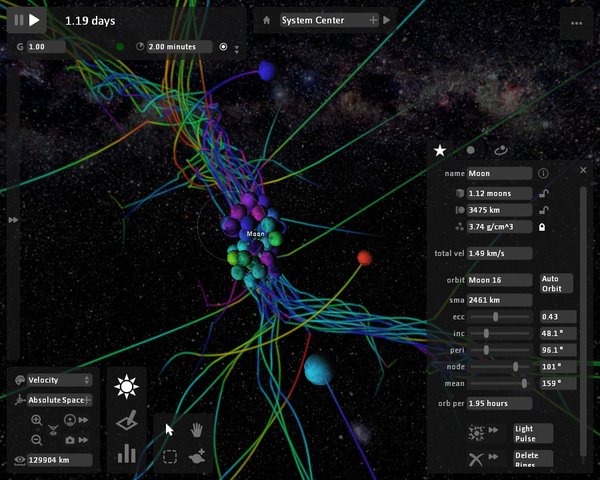Image resolution: width=600 pixels, height=480 pixels.
Task: Zoom out with the magnifier minus
Action: click(37, 440)
